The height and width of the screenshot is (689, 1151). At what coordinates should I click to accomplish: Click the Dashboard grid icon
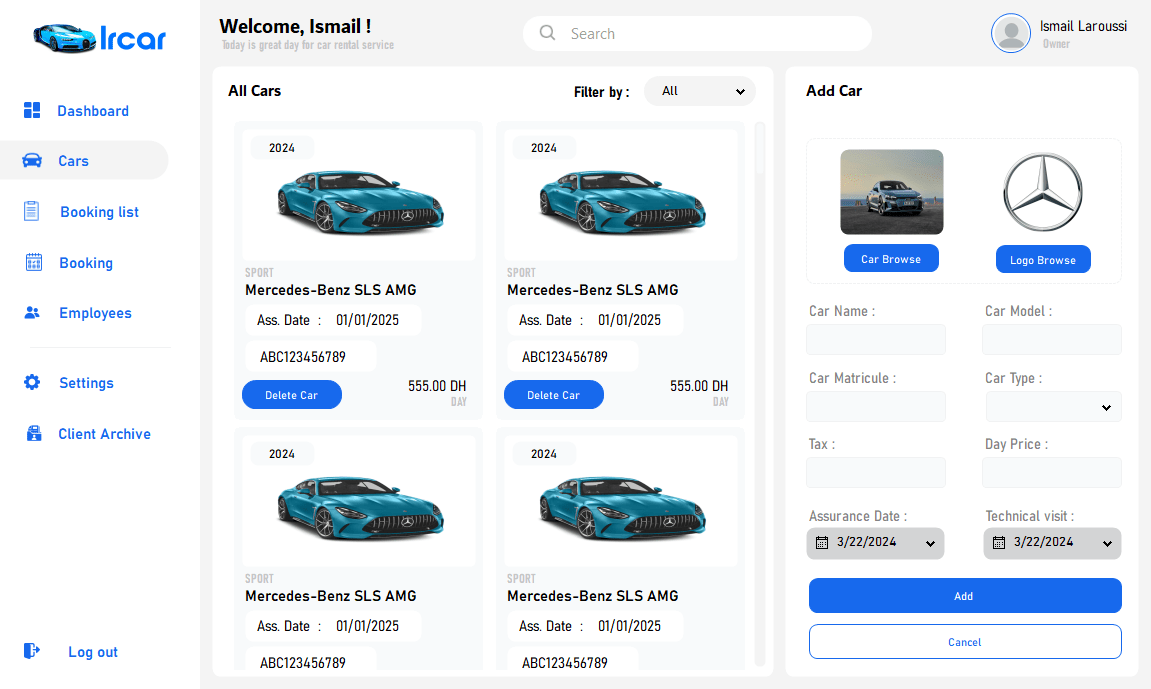click(x=32, y=110)
